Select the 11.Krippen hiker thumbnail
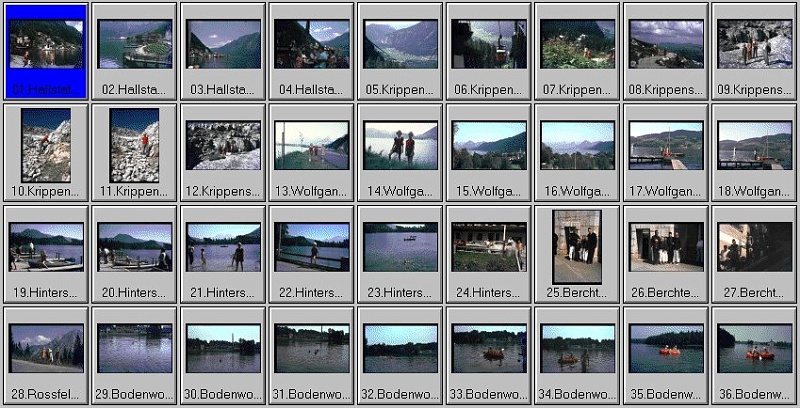The height and width of the screenshot is (408, 800). click(134, 145)
